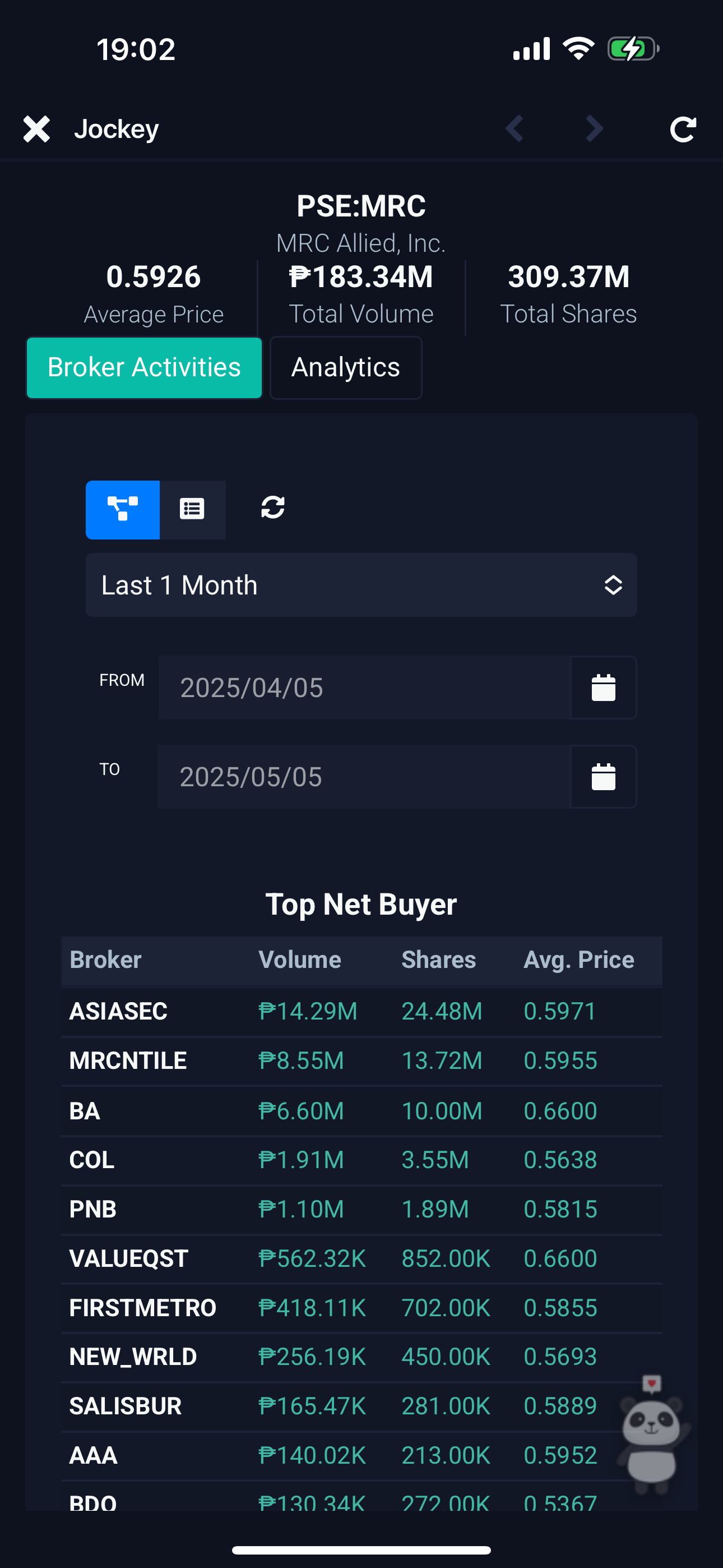Tap the battery charging indicator
The width and height of the screenshot is (723, 1568).
(x=633, y=49)
